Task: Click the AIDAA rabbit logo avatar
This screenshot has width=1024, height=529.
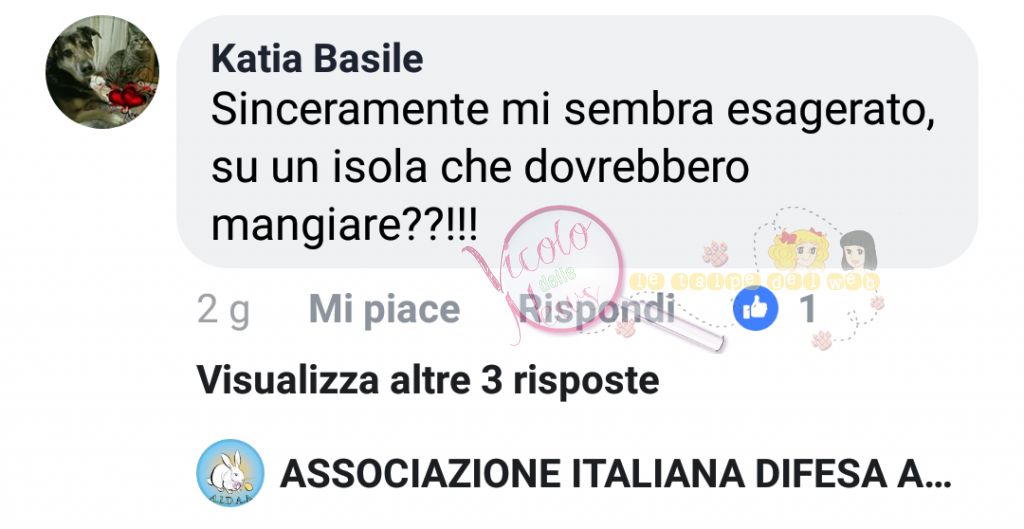Action: click(x=230, y=473)
